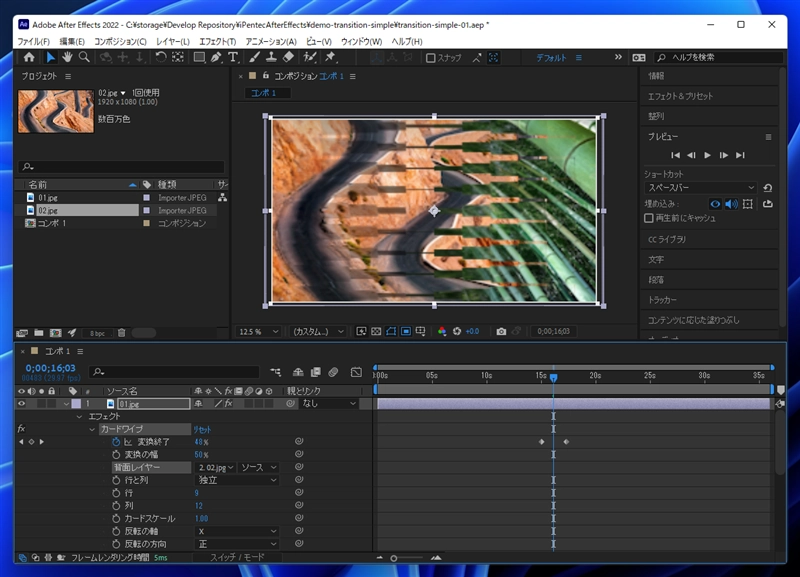
Task: Collapse the カードワイプ effect group
Action: [x=92, y=430]
